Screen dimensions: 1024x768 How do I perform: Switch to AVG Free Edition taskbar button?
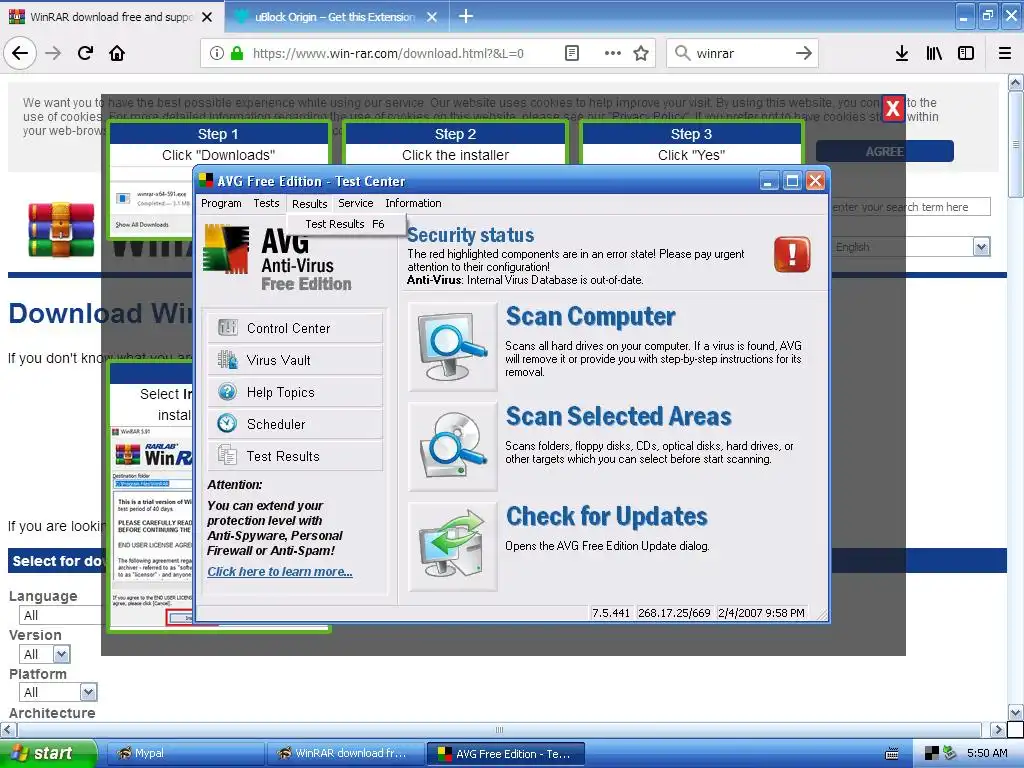tap(505, 753)
